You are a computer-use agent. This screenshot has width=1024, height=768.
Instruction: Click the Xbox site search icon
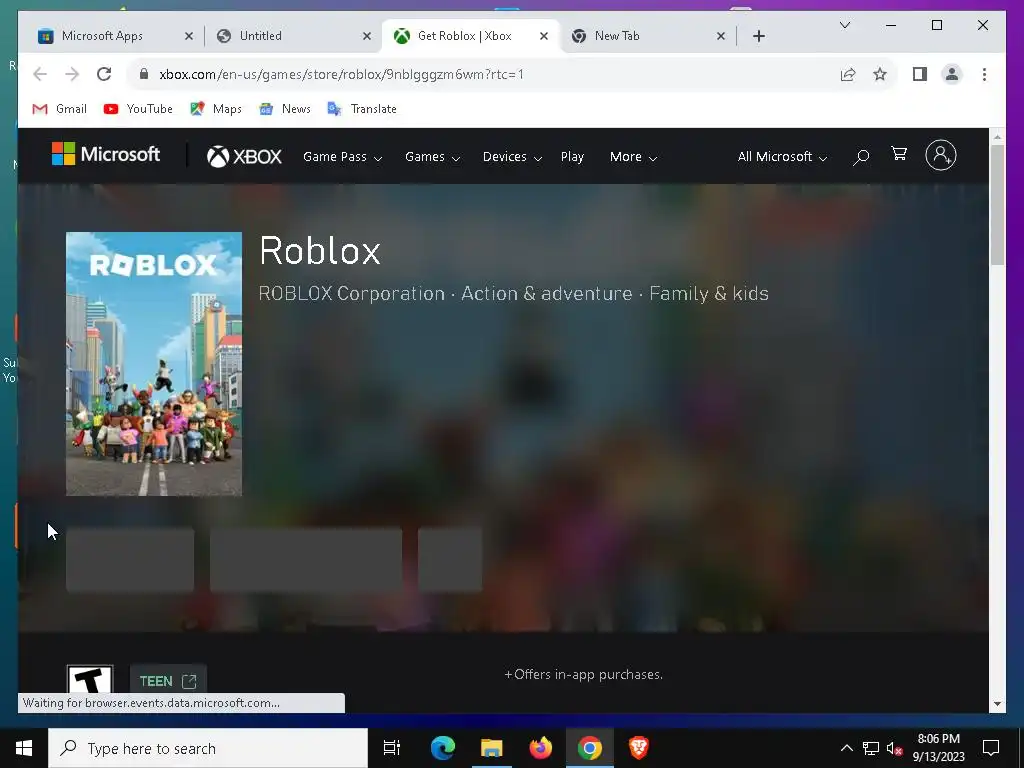(x=861, y=157)
